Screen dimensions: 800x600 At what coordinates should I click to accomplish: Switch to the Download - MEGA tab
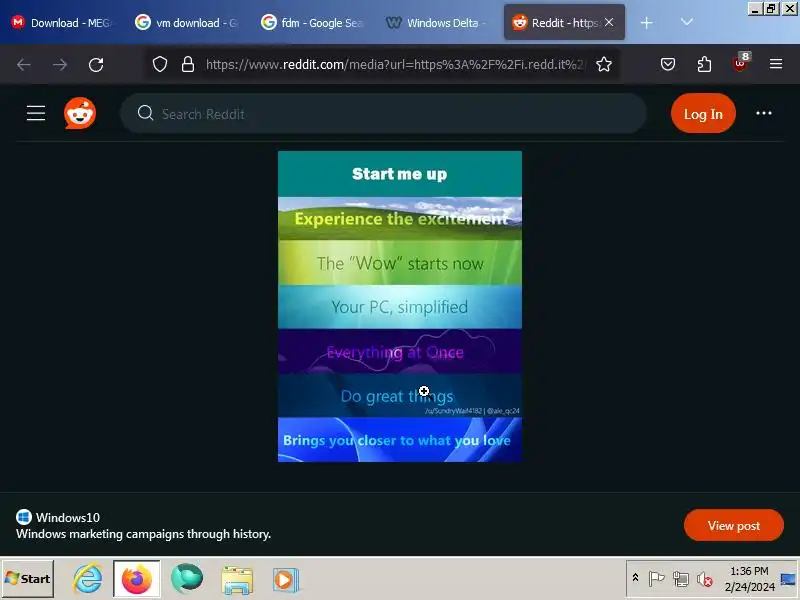pos(61,22)
